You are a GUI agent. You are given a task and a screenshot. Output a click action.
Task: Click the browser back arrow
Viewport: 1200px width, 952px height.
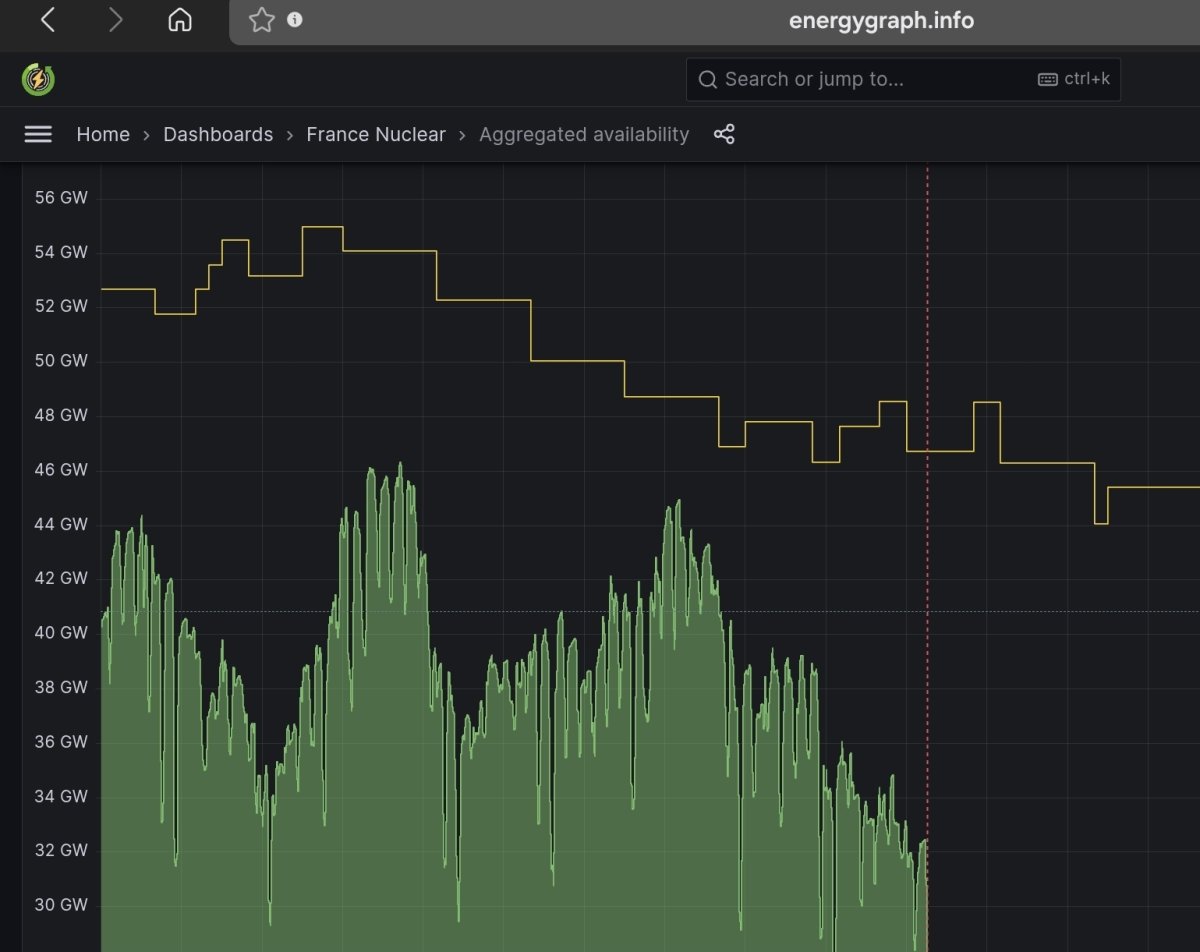[47, 21]
